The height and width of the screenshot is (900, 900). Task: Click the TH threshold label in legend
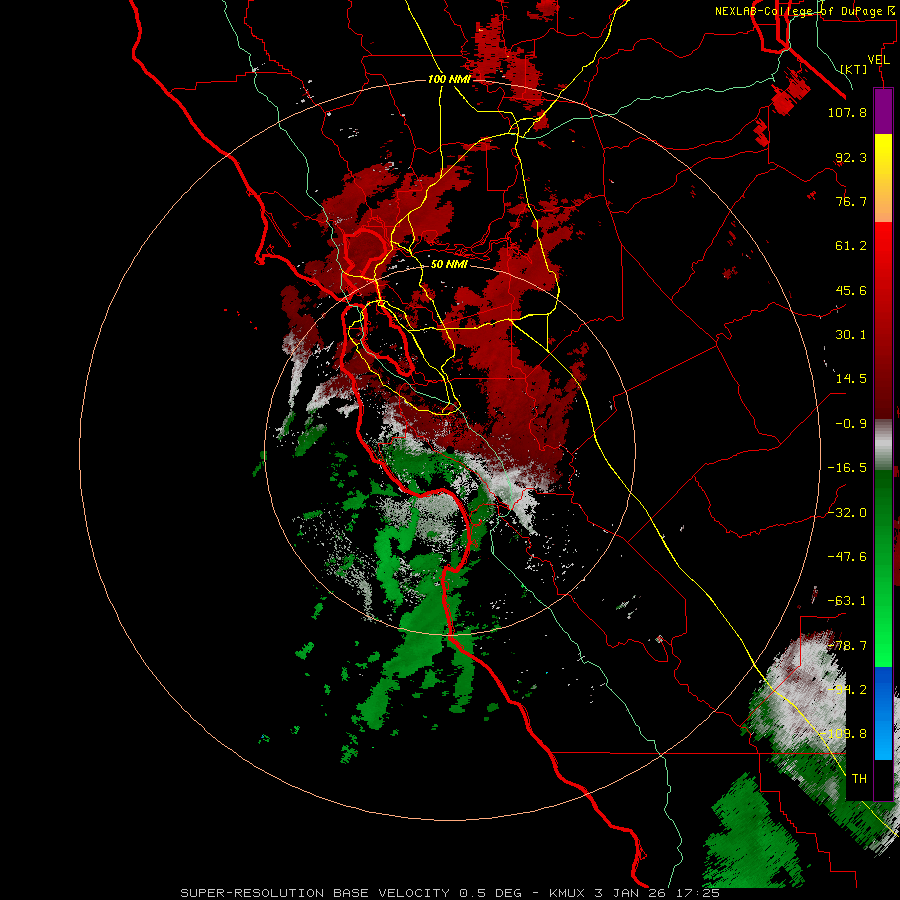point(859,779)
